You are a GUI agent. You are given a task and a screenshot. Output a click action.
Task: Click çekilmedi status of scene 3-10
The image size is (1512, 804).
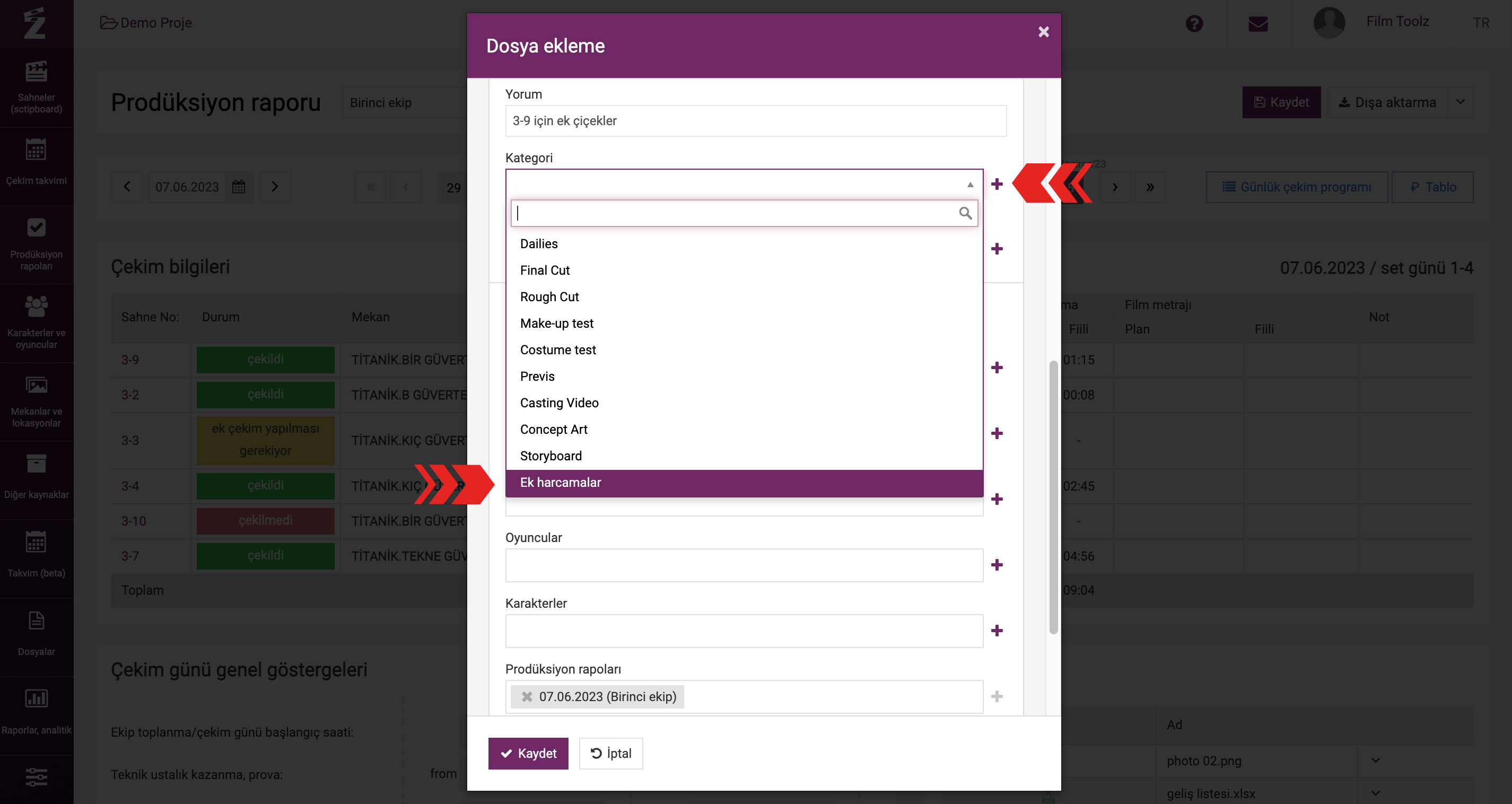click(265, 521)
